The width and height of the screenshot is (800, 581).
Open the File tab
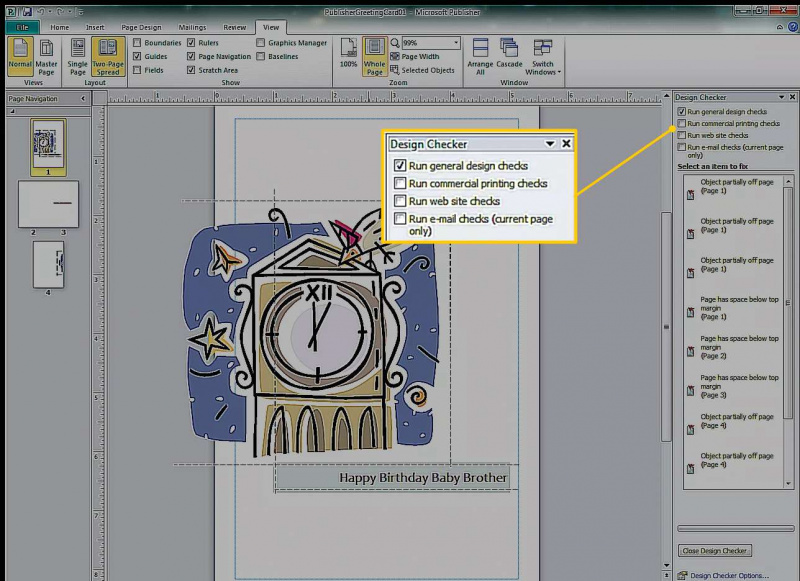point(22,28)
